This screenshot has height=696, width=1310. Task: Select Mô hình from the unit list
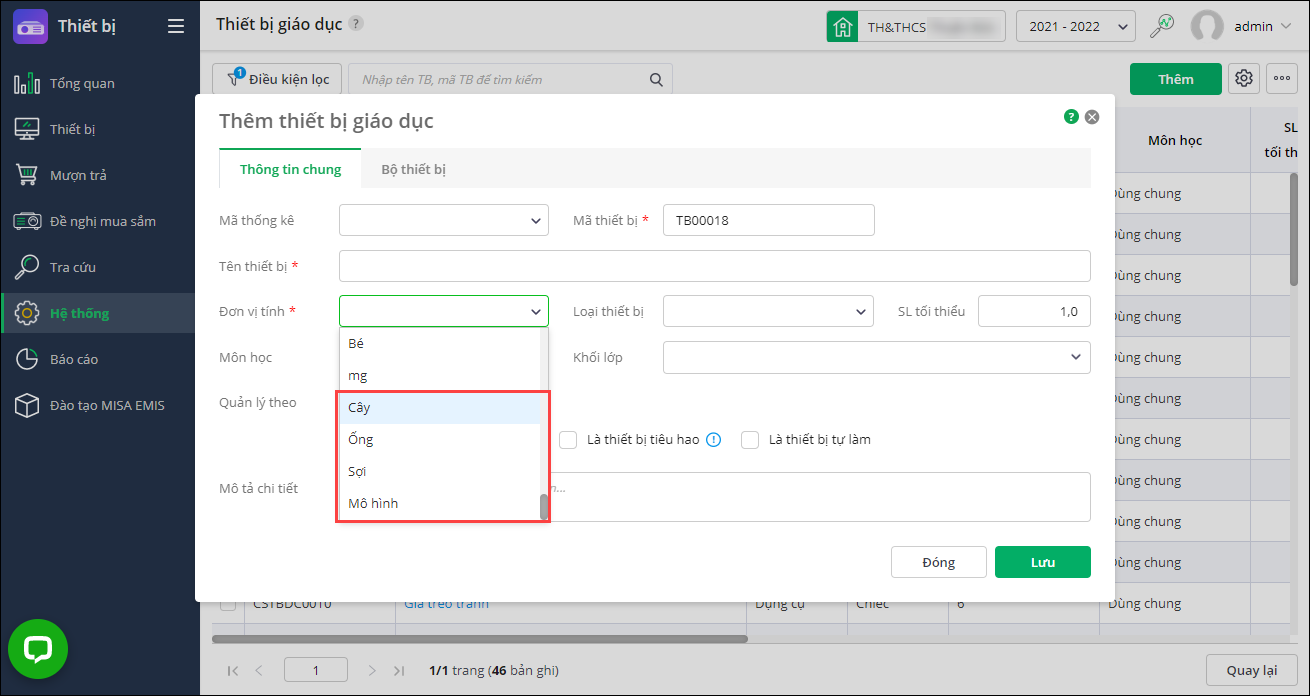(440, 503)
